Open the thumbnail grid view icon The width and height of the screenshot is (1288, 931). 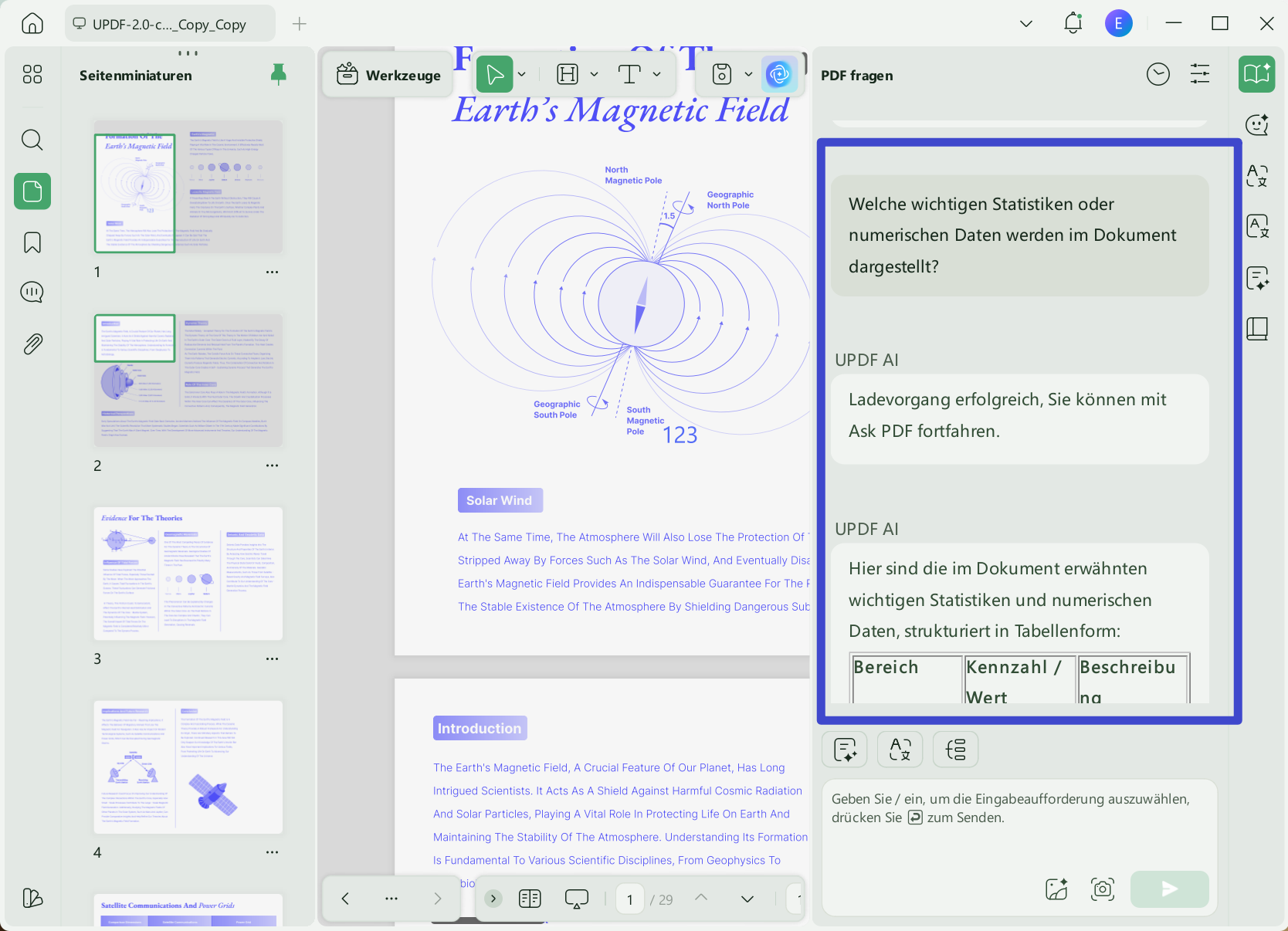coord(32,74)
